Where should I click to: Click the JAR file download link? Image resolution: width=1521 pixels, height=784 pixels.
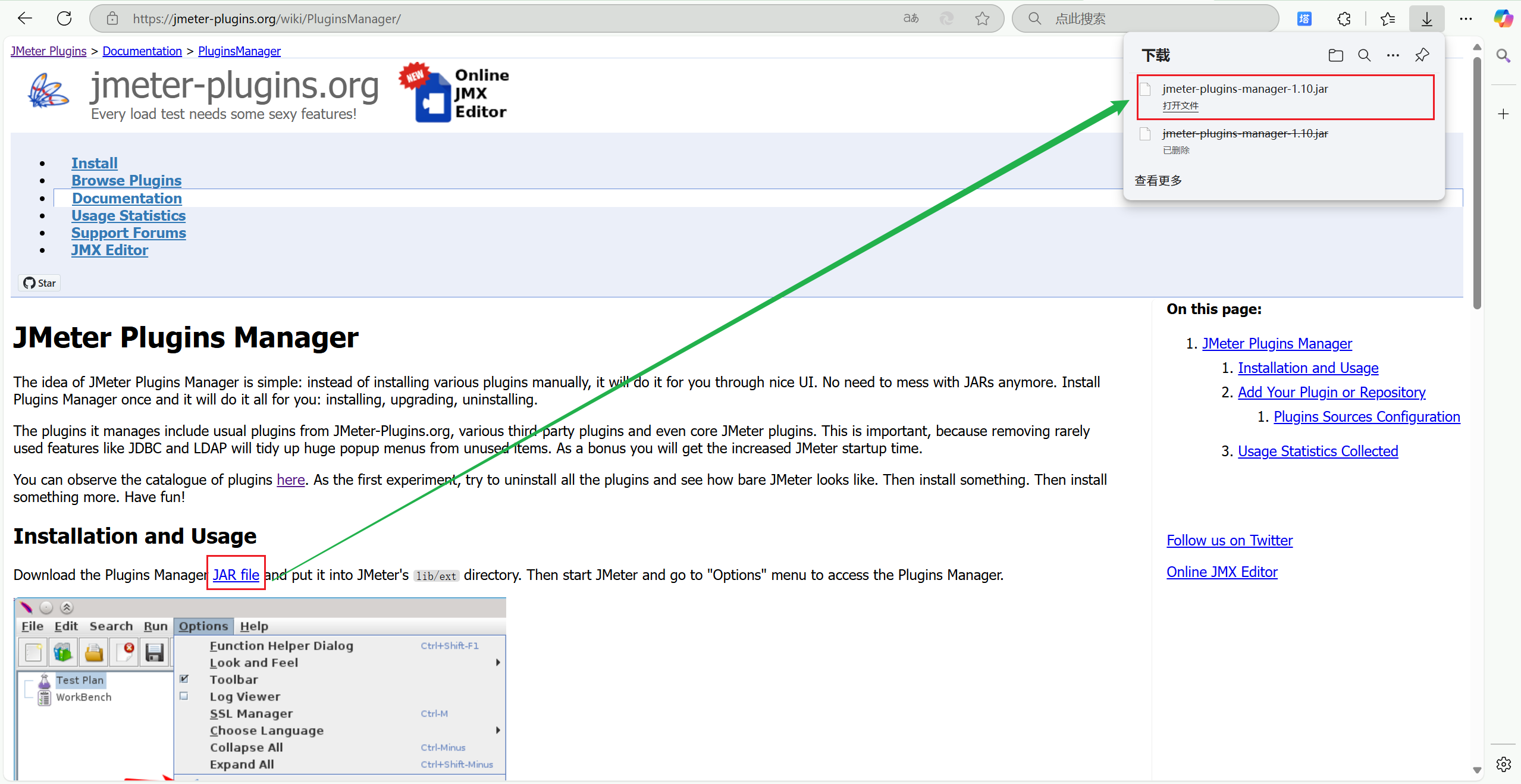coord(236,575)
